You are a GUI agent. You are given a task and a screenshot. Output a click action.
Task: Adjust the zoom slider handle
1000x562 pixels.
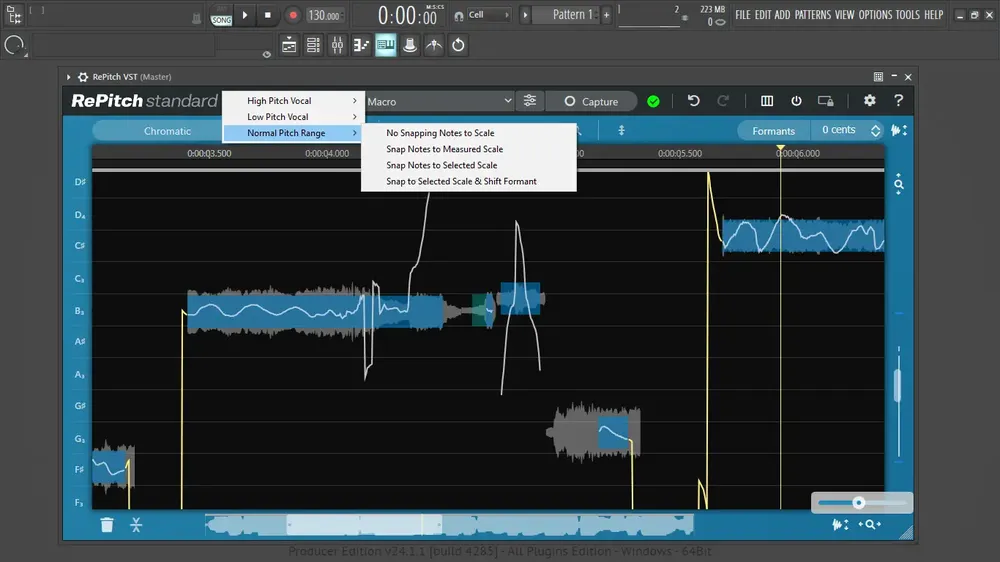click(858, 503)
